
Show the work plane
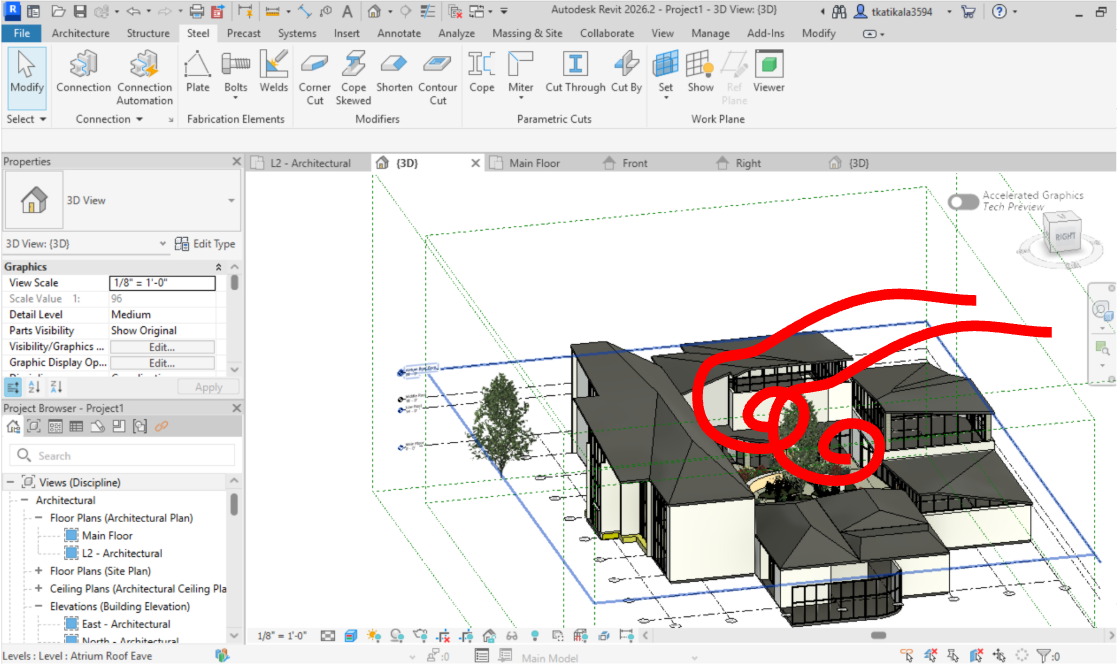click(700, 73)
